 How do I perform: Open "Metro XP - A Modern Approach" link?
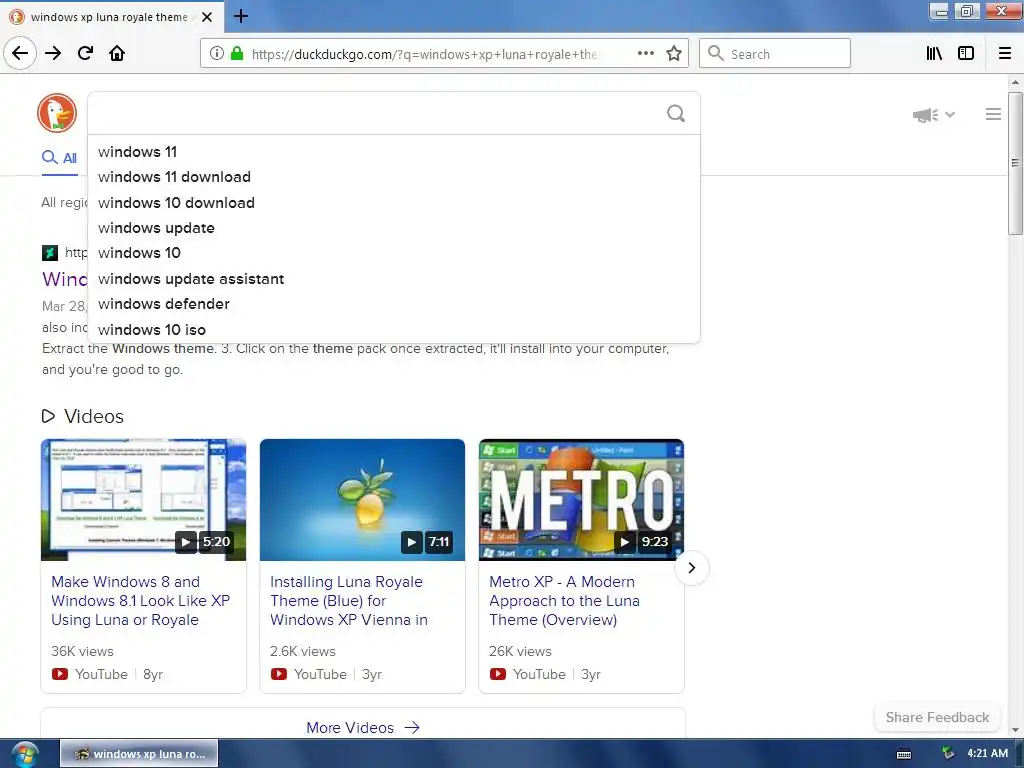[x=564, y=601]
